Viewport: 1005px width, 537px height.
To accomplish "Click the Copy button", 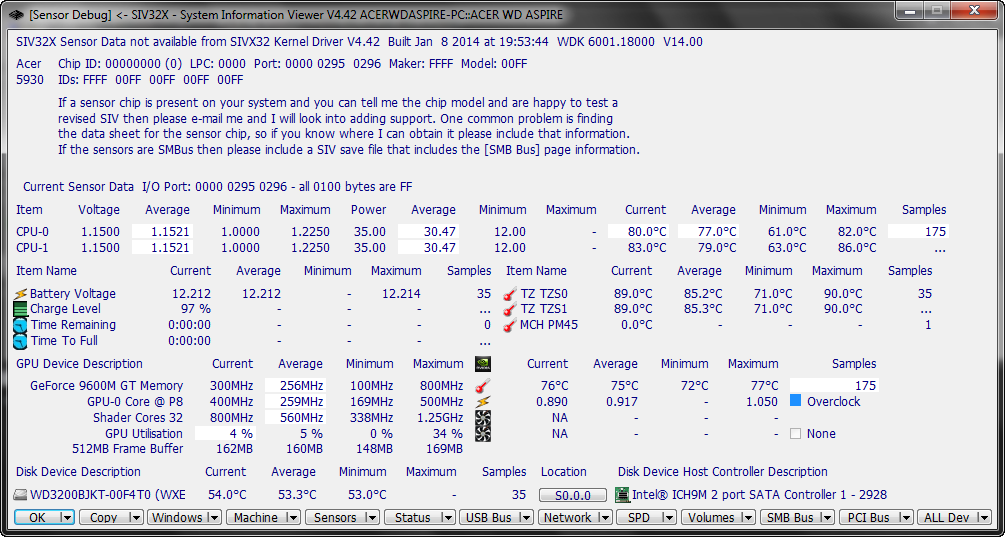I will [103, 517].
